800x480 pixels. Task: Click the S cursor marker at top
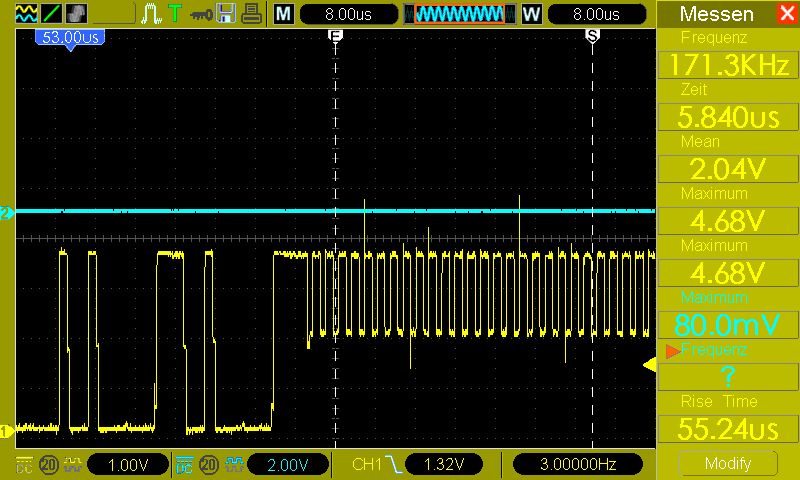pyautogui.click(x=592, y=36)
